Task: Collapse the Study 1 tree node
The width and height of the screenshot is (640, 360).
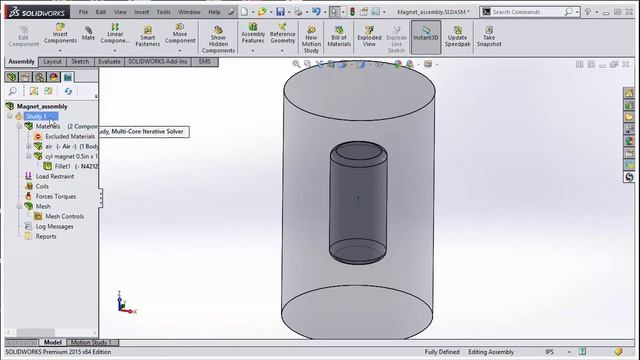Action: pyautogui.click(x=10, y=117)
